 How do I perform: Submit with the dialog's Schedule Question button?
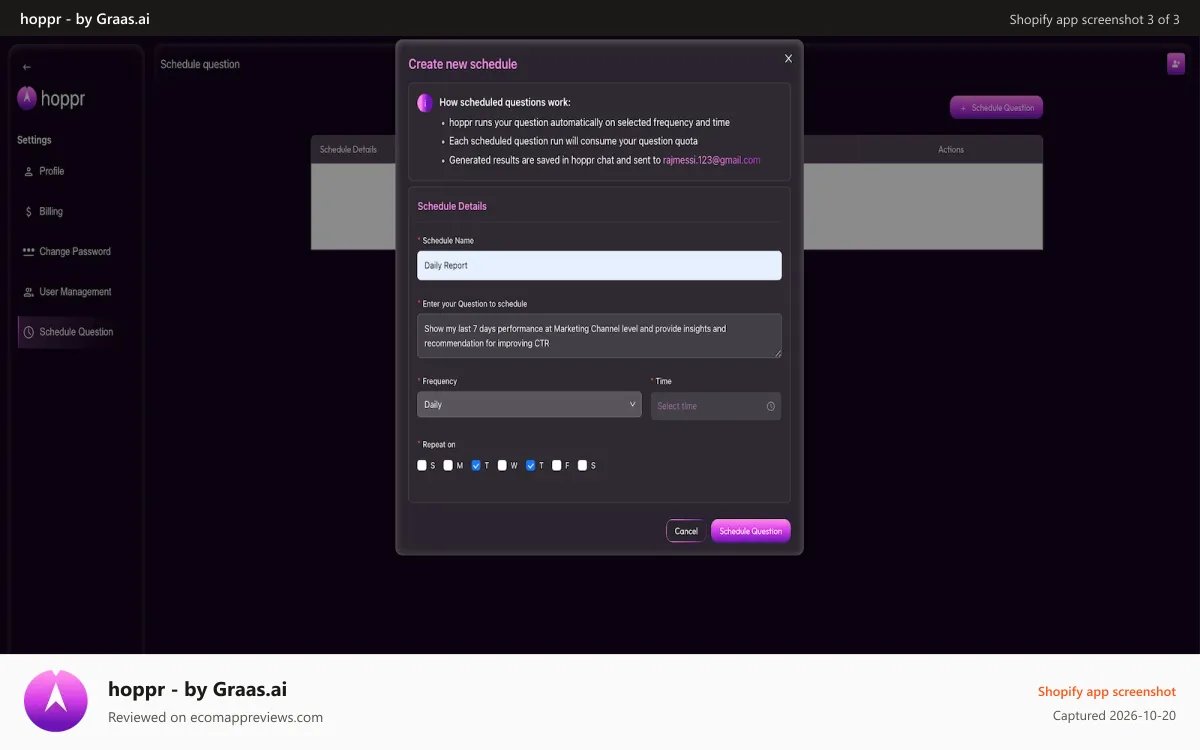[751, 531]
